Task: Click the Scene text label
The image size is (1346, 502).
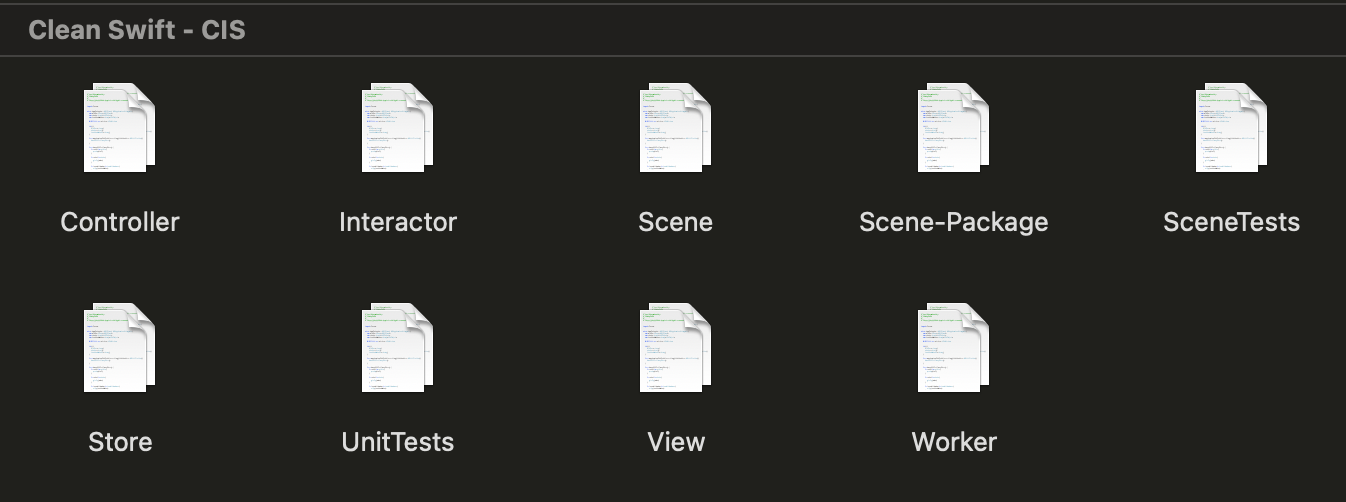Action: 676,222
